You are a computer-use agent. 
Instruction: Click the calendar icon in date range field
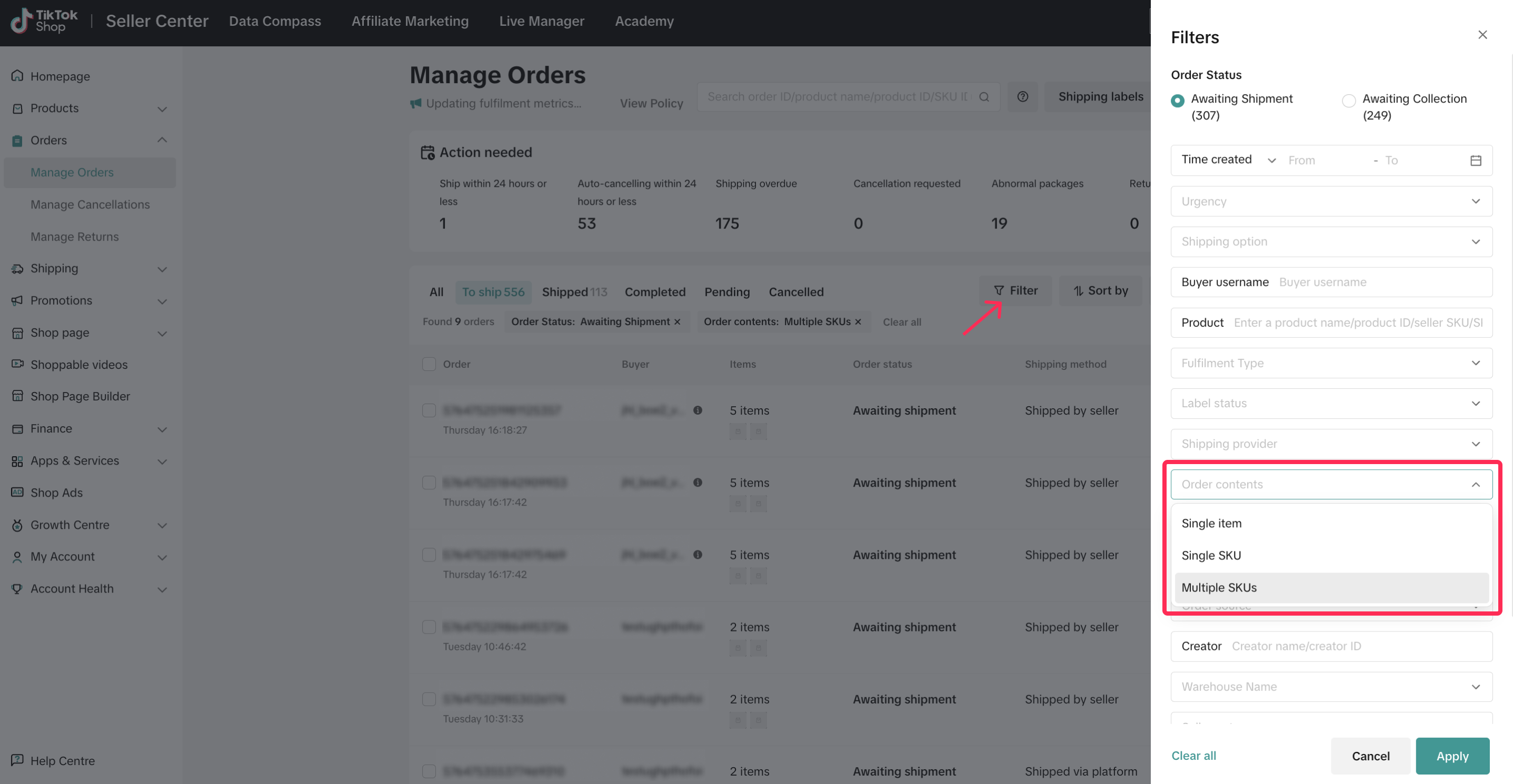[x=1476, y=160]
